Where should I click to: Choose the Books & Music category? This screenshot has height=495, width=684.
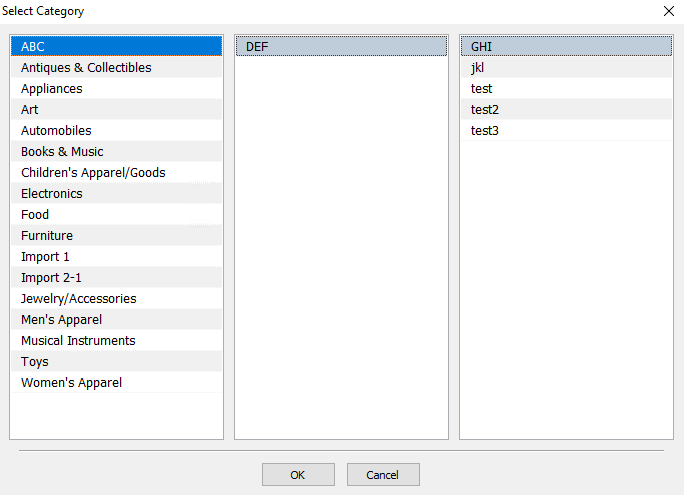(116, 151)
